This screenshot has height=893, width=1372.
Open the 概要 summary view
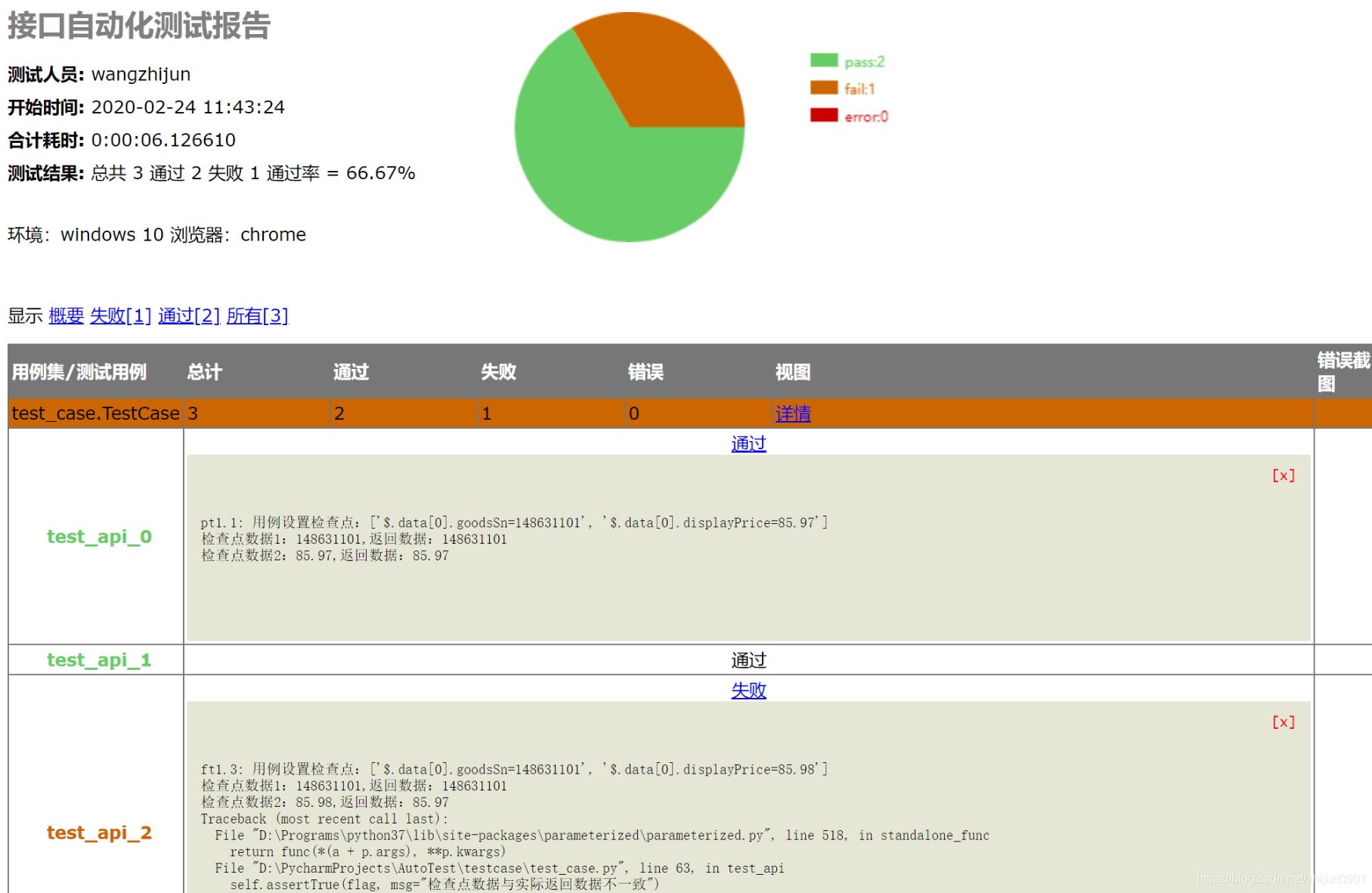click(66, 316)
